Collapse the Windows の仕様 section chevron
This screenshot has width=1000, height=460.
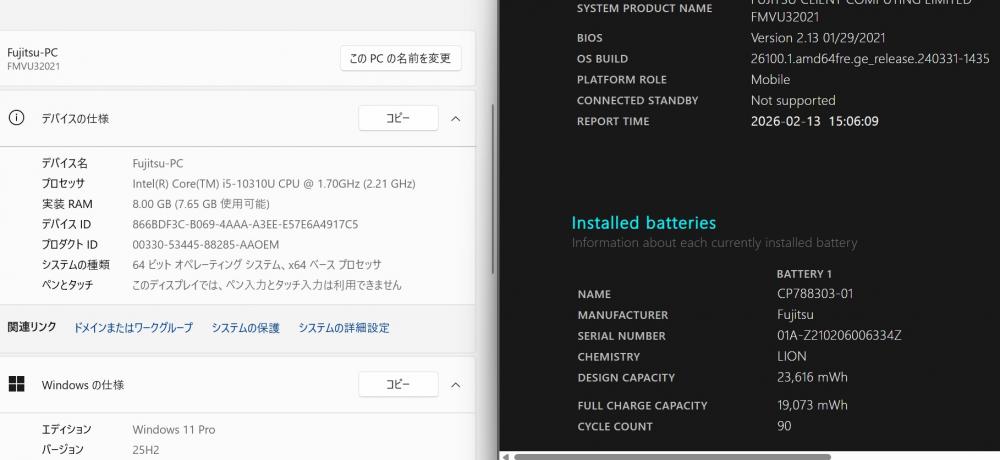click(455, 384)
